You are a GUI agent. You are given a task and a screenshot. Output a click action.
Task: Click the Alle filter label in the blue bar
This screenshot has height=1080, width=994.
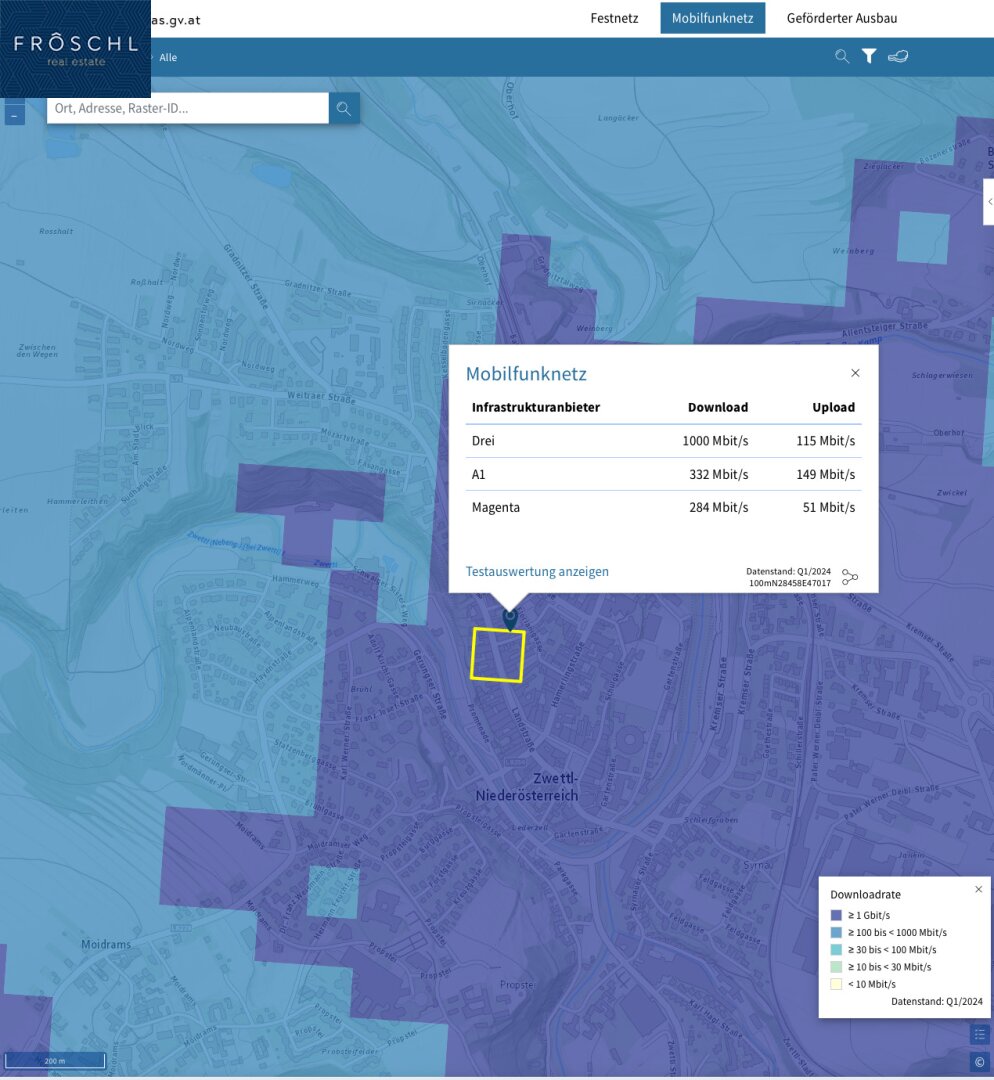tap(168, 57)
